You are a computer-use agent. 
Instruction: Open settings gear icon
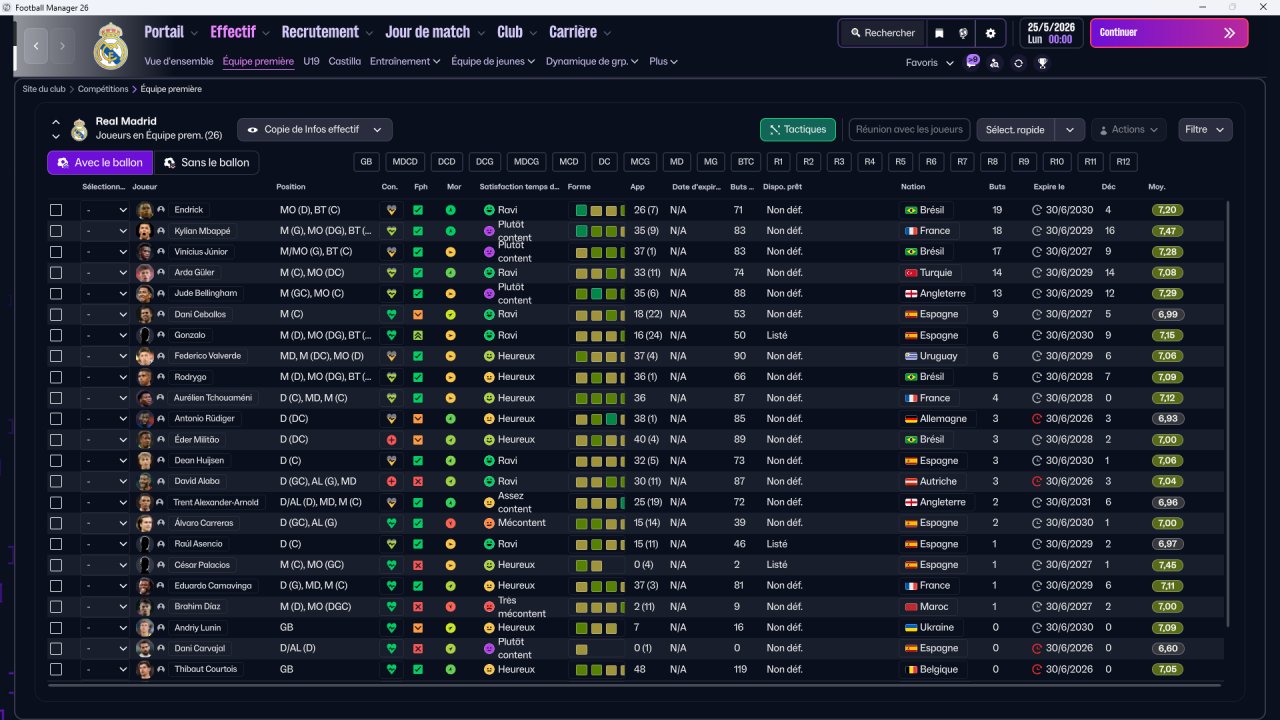(x=990, y=33)
